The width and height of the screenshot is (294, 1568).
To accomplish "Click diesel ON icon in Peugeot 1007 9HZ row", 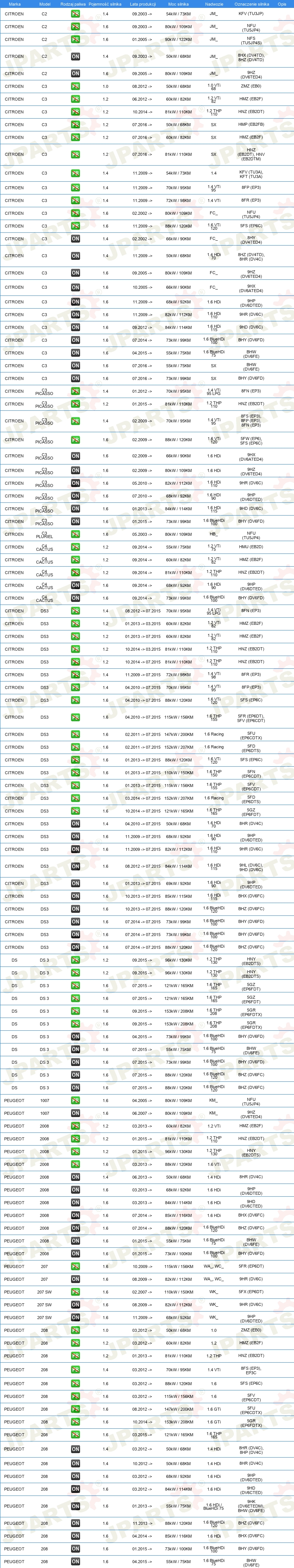I will pos(75,1113).
